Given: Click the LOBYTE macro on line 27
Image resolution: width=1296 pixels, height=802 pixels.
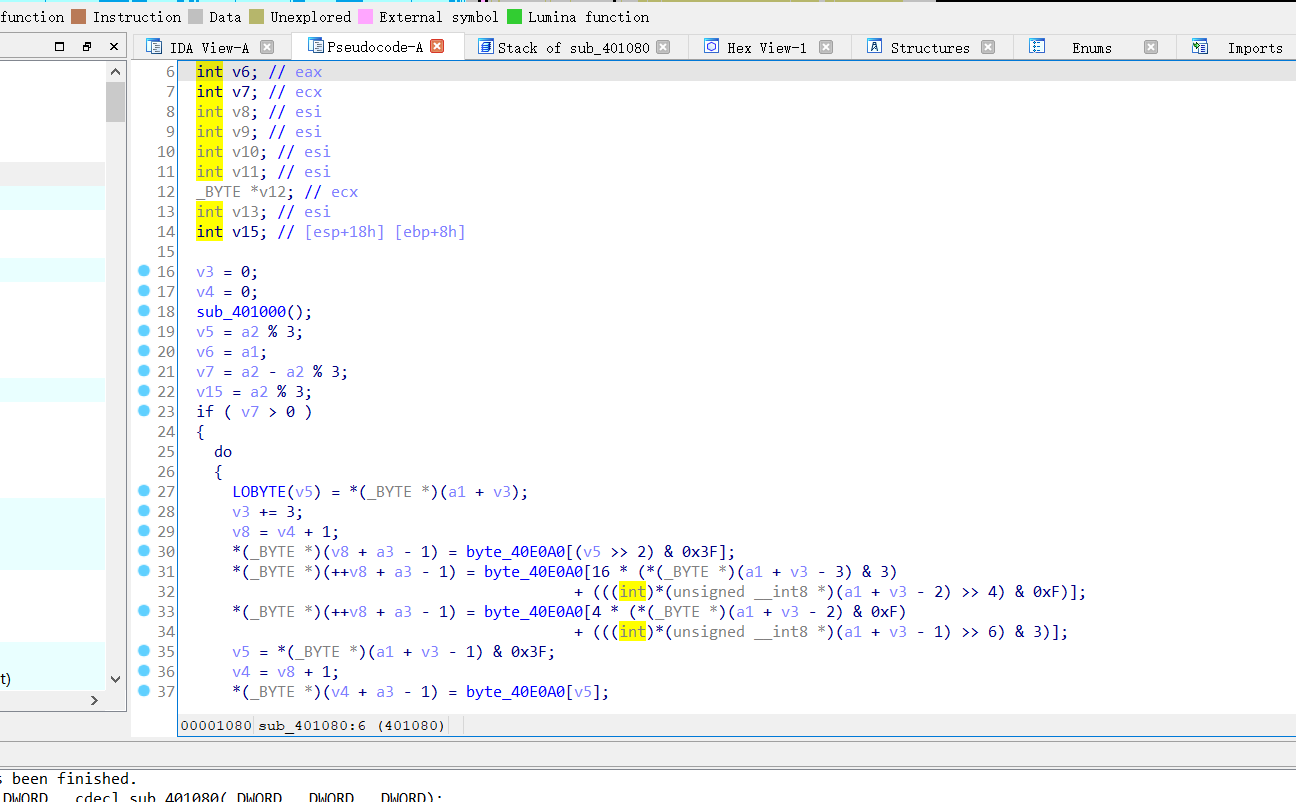Looking at the screenshot, I should click(260, 491).
